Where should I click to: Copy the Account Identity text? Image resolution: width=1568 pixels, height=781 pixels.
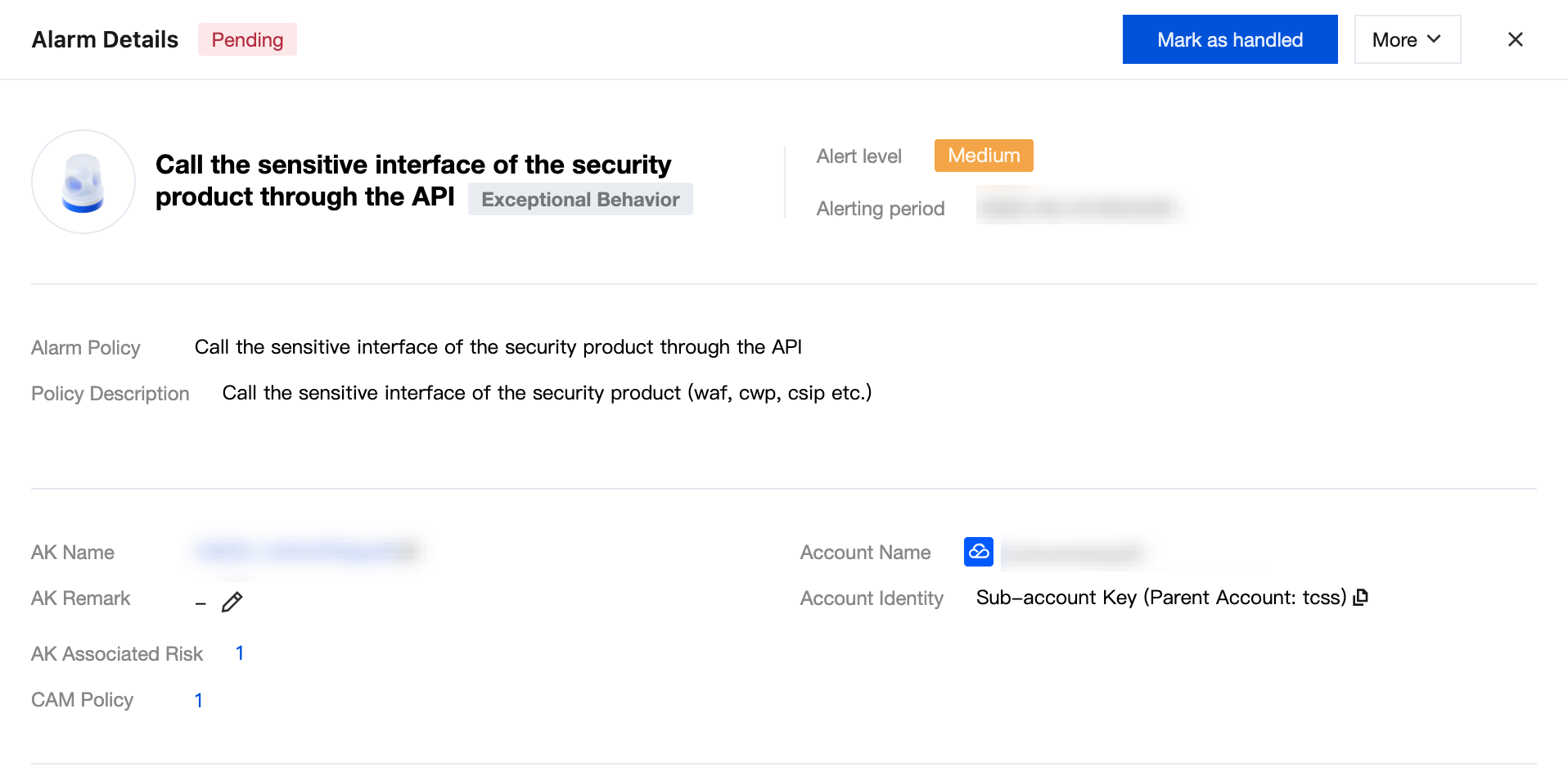[1361, 598]
